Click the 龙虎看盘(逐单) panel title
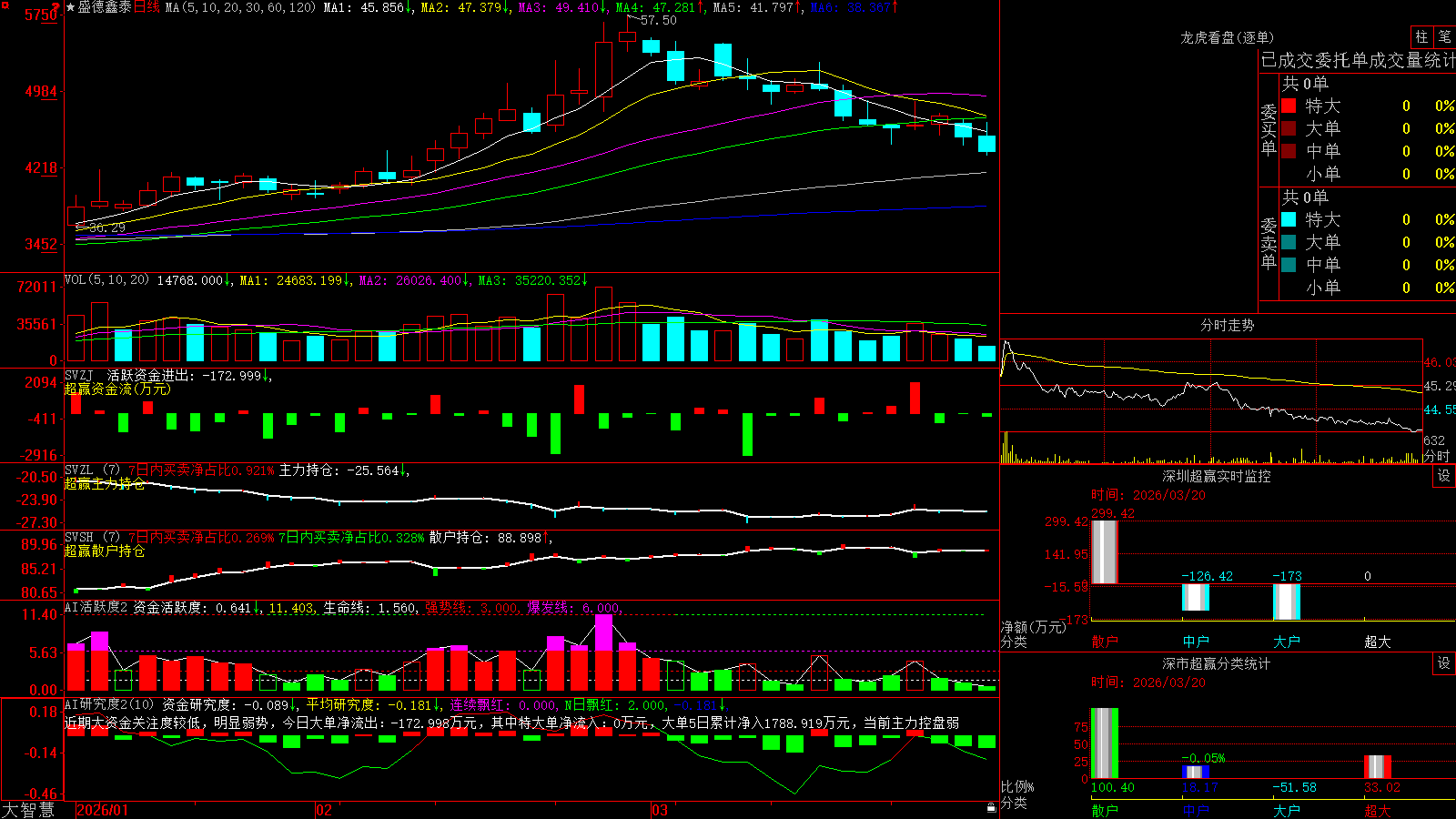Screen dimensions: 1456x819 tap(1228, 37)
